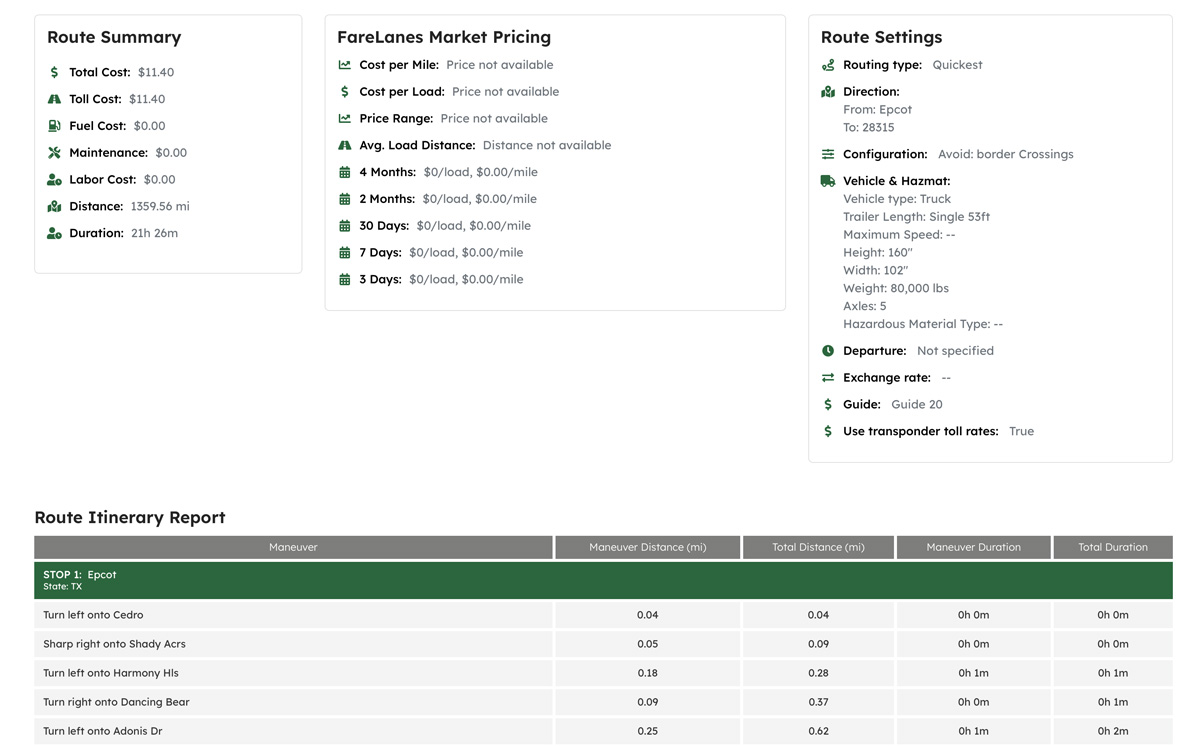The width and height of the screenshot is (1200, 746).
Task: Click the sliders icon beside Configuration
Action: pos(828,154)
